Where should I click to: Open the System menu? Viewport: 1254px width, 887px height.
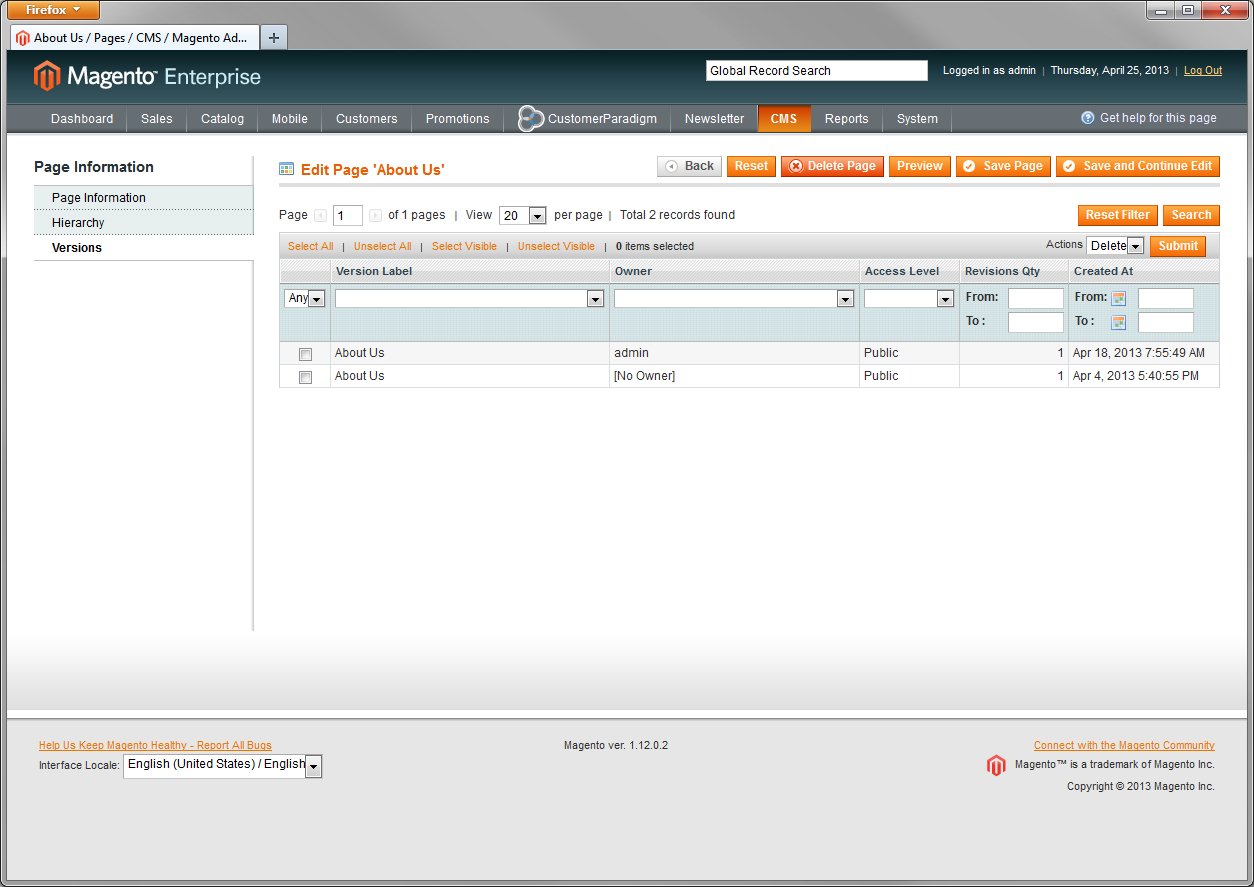[x=917, y=118]
